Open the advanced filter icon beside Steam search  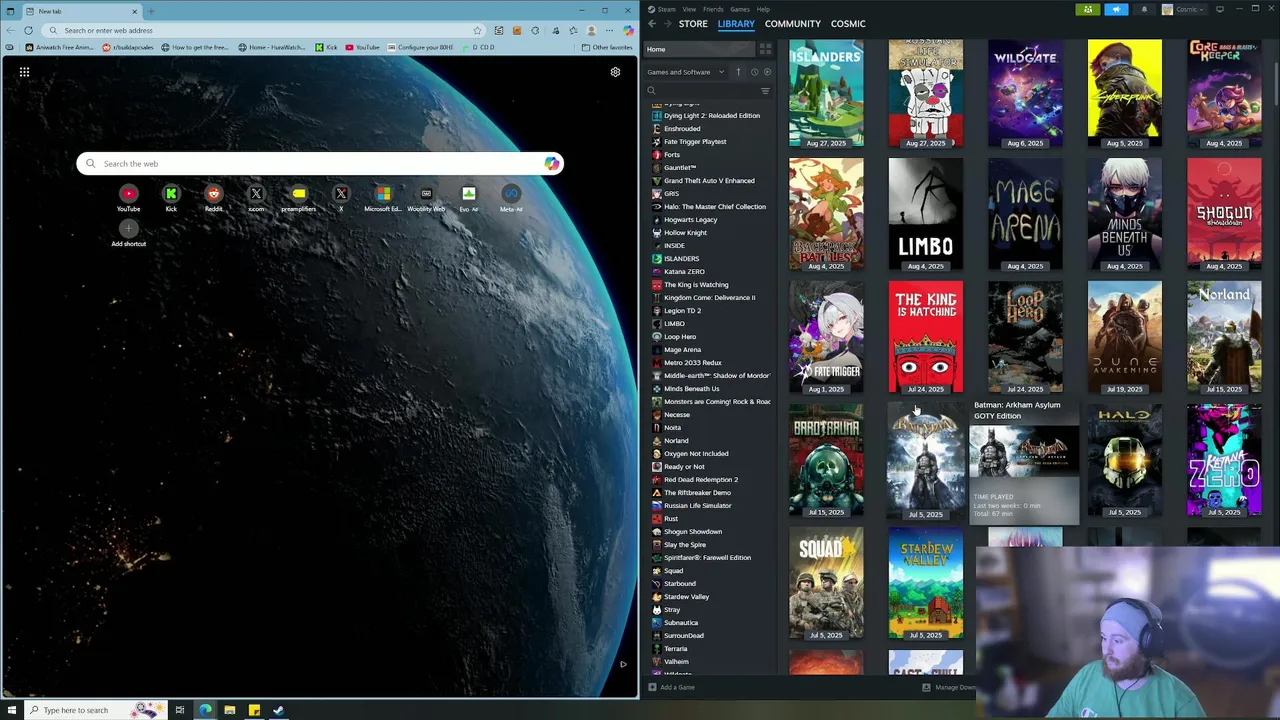[x=765, y=91]
